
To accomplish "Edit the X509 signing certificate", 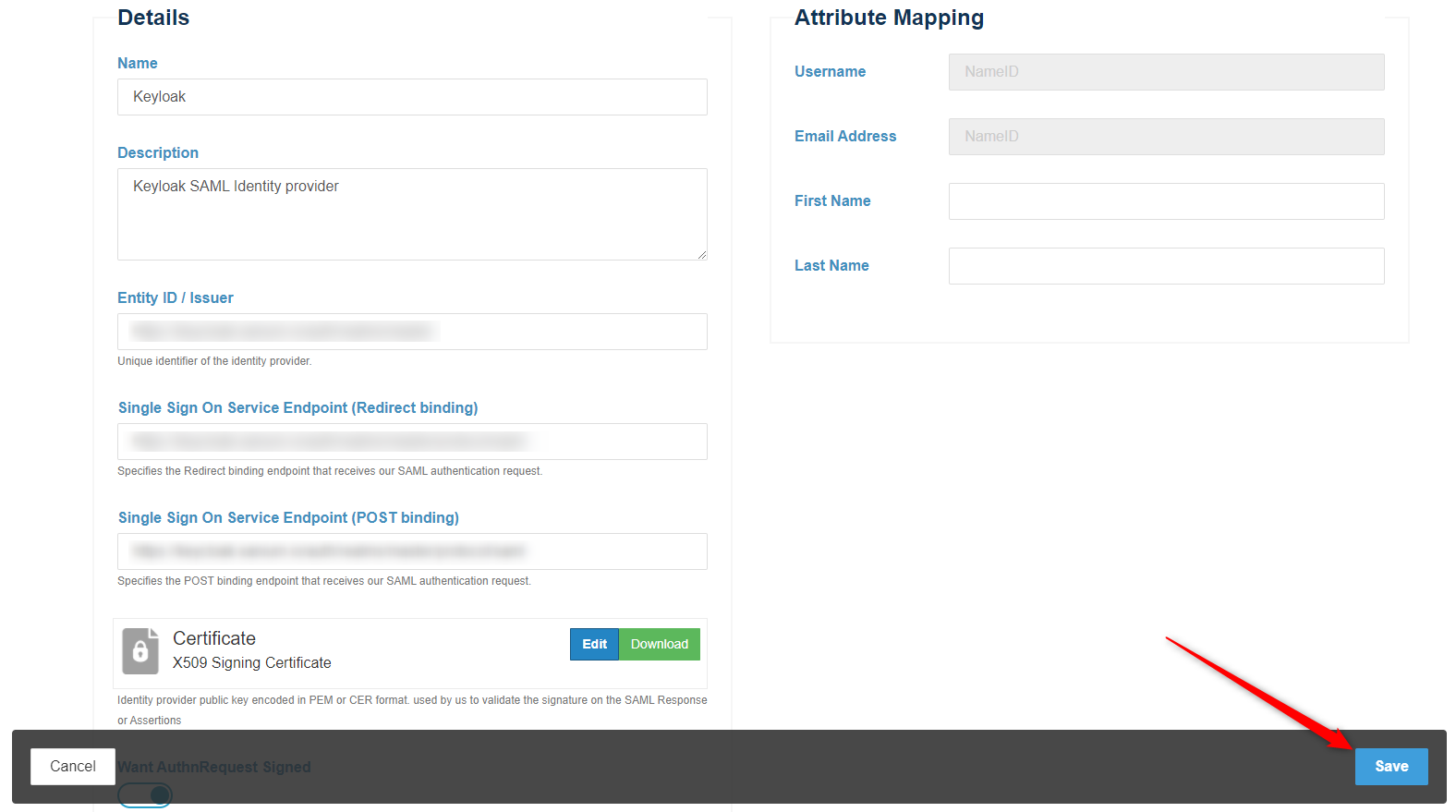I will [x=594, y=644].
